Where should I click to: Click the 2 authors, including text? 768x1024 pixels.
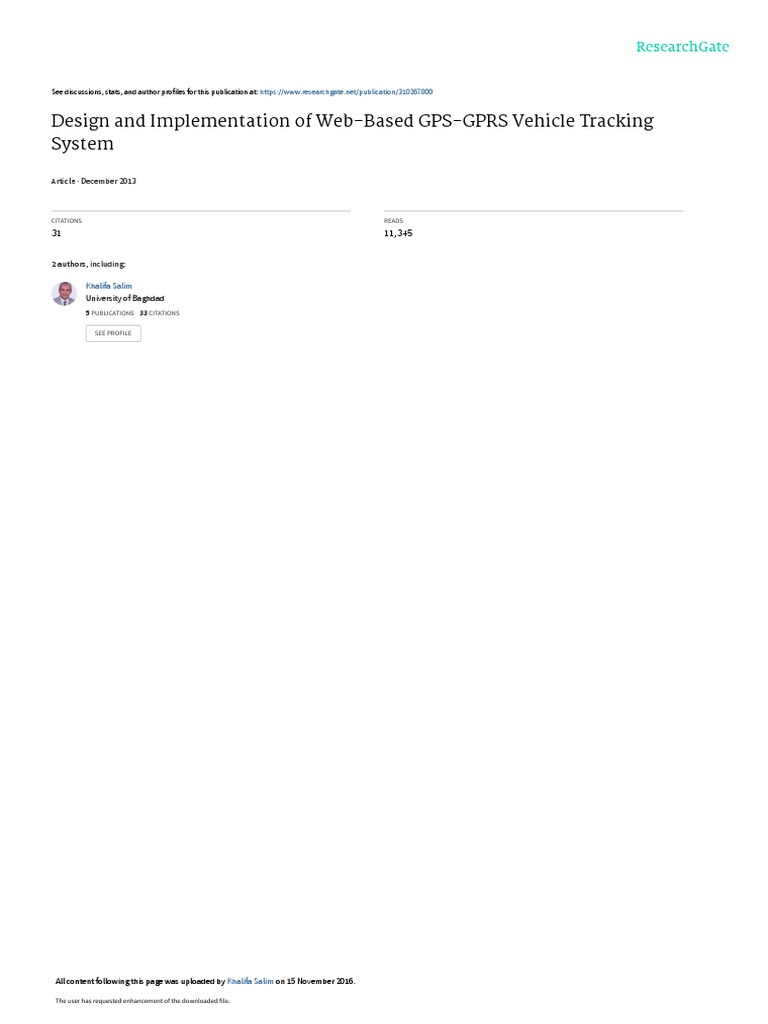pos(88,264)
